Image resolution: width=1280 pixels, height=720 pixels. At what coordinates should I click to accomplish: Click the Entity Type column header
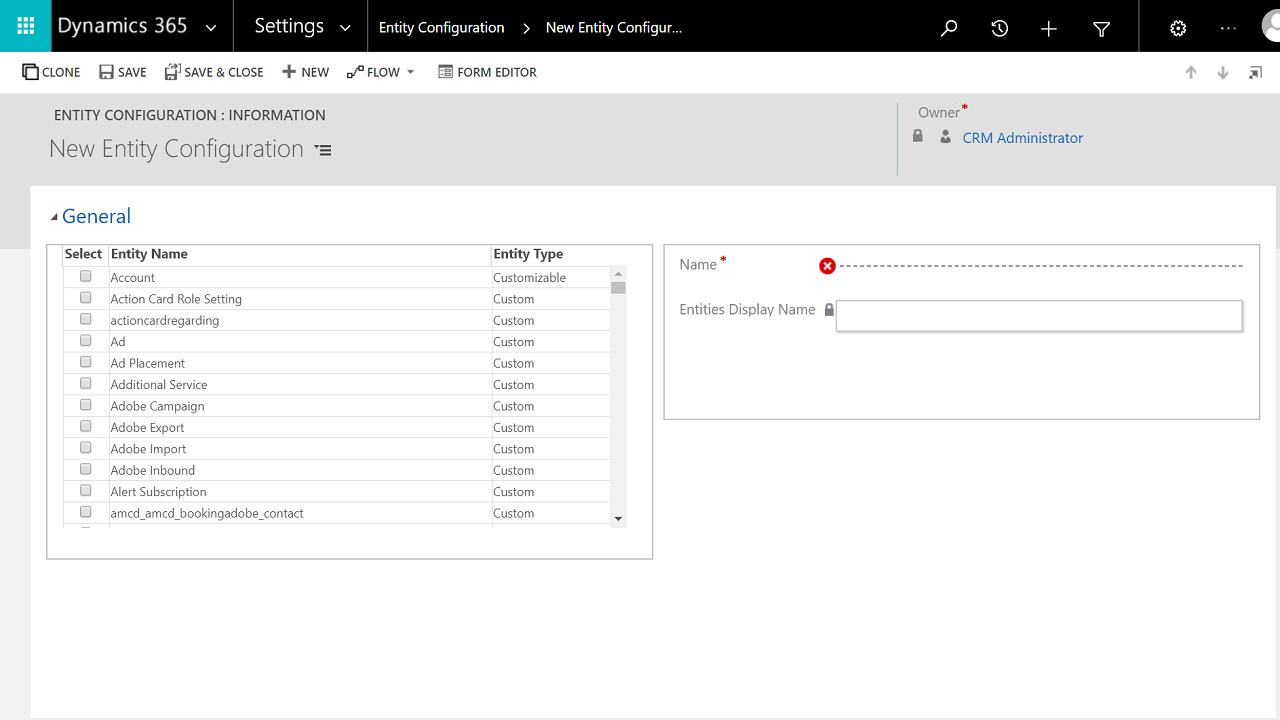(x=528, y=254)
